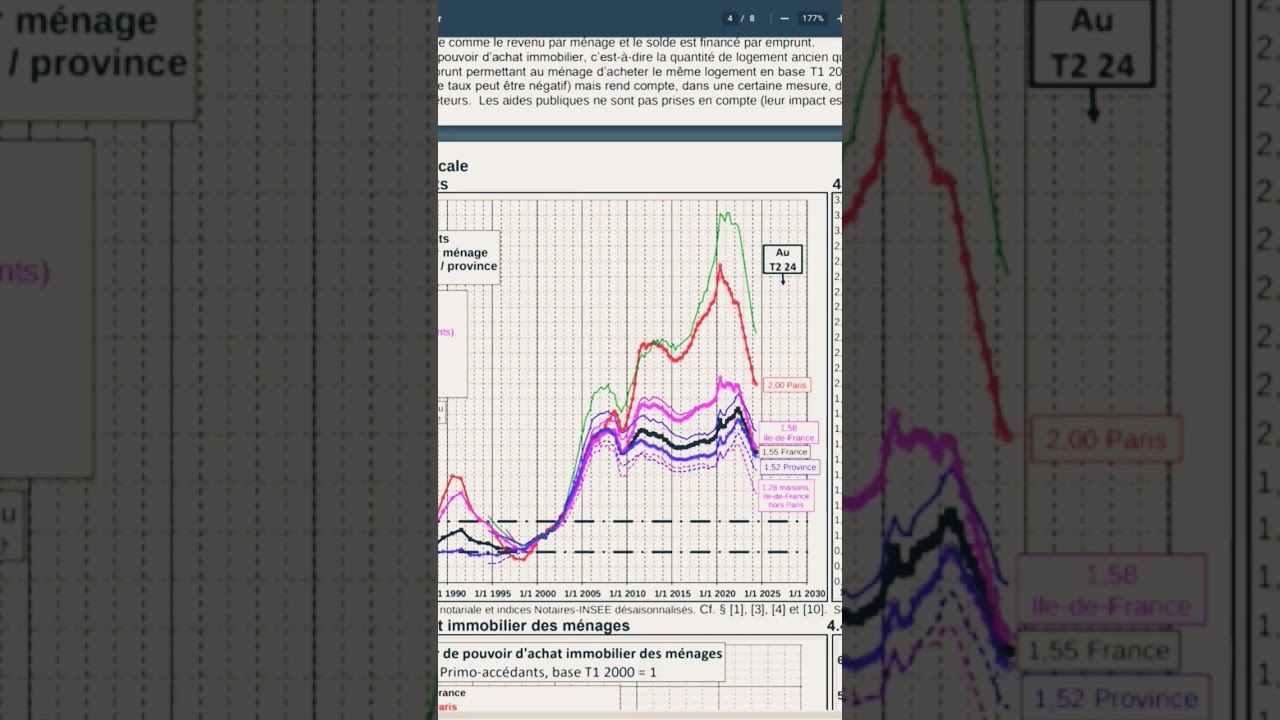Viewport: 1280px width, 720px height.
Task: Click the '1/1 1995' axis label
Action: (492, 594)
